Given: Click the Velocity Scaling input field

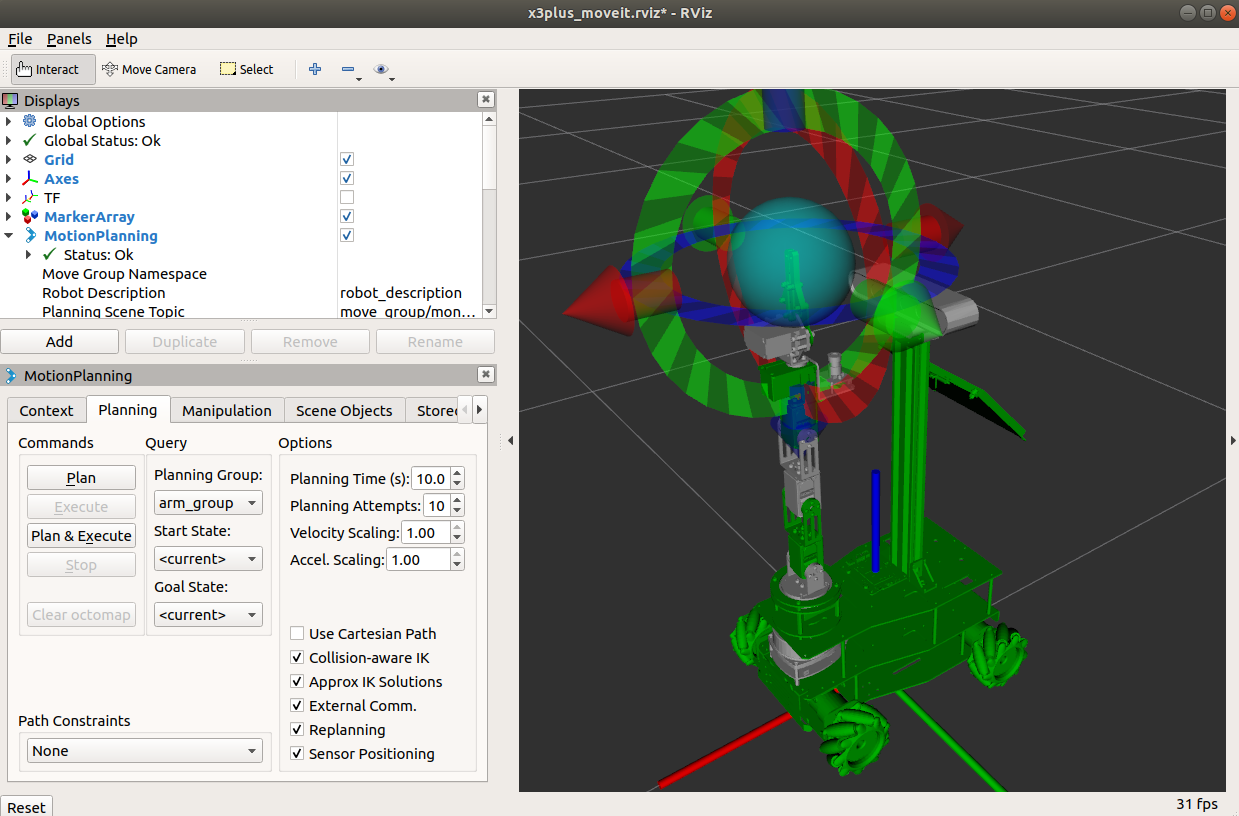Looking at the screenshot, I should point(426,533).
